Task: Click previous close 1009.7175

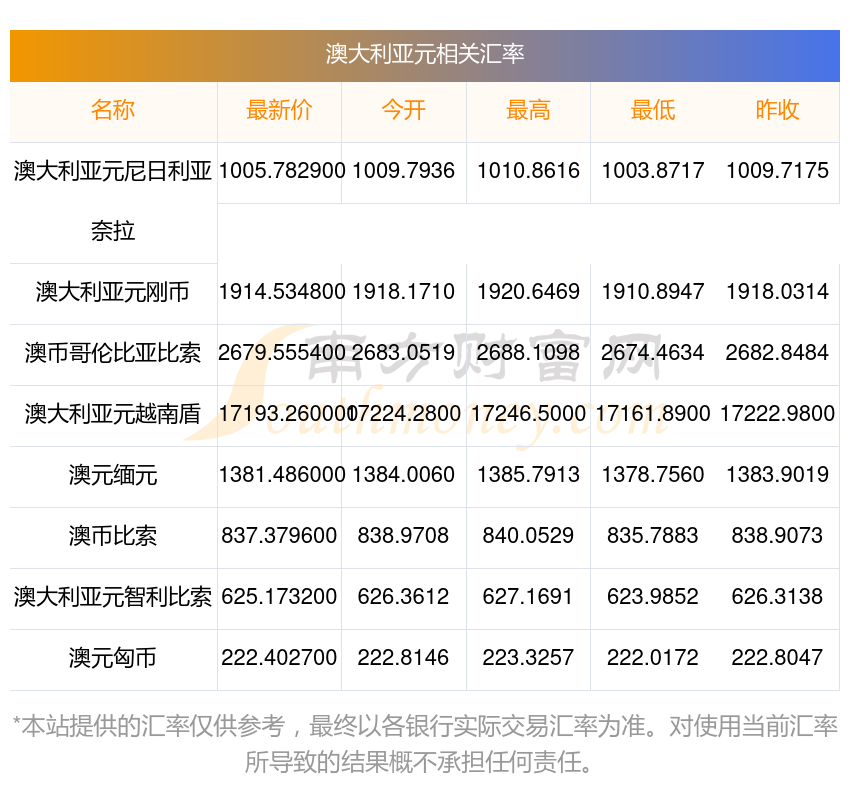Action: point(777,171)
